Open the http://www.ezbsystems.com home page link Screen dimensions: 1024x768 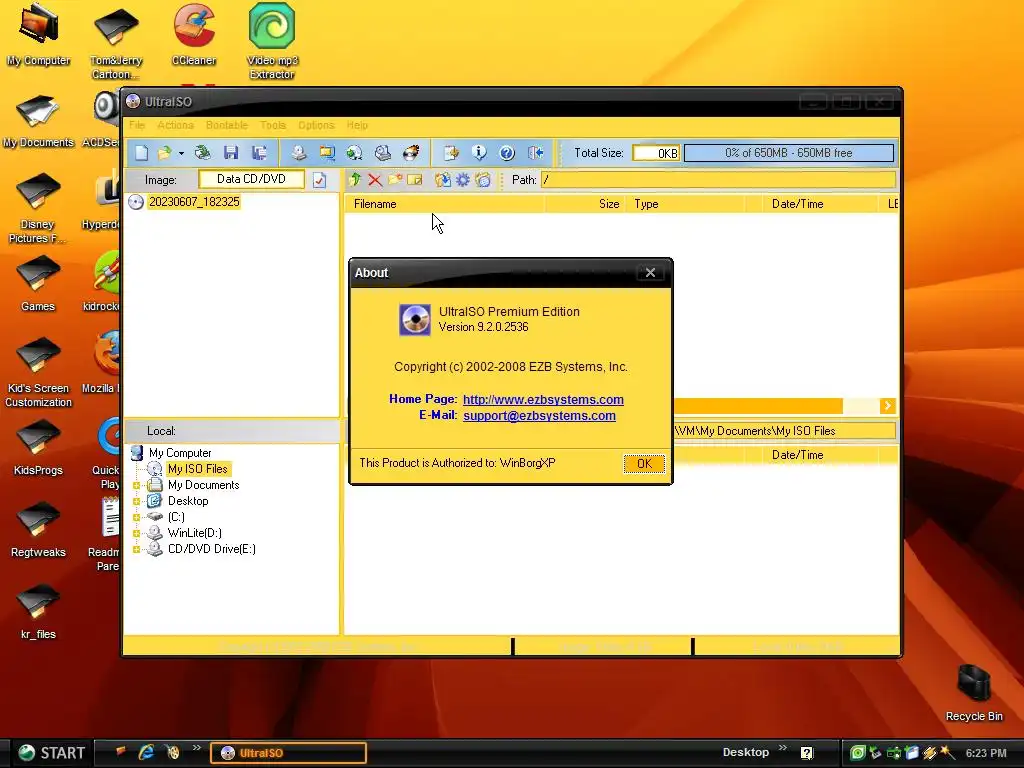(543, 399)
